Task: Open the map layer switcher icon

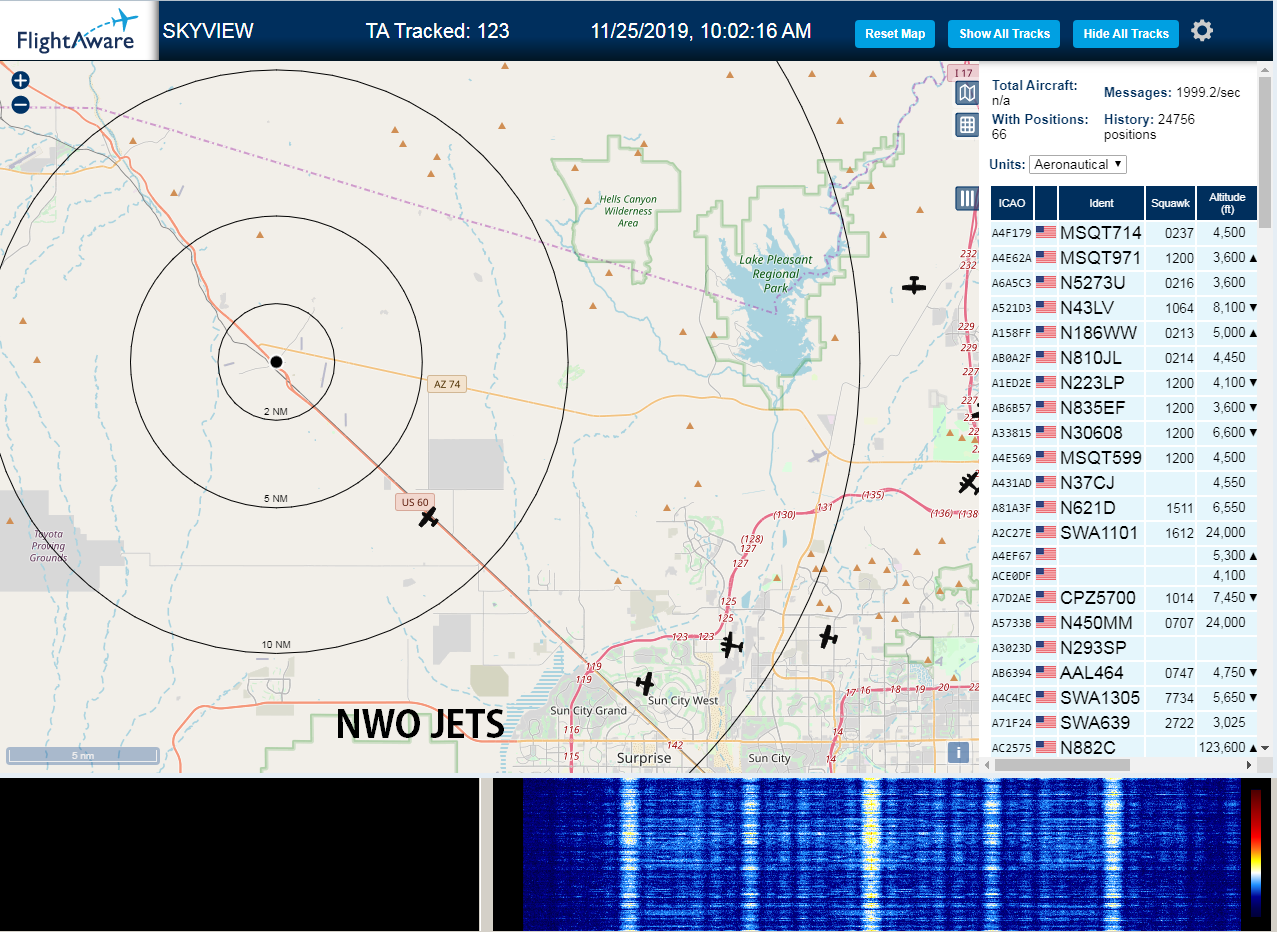Action: coord(967,94)
